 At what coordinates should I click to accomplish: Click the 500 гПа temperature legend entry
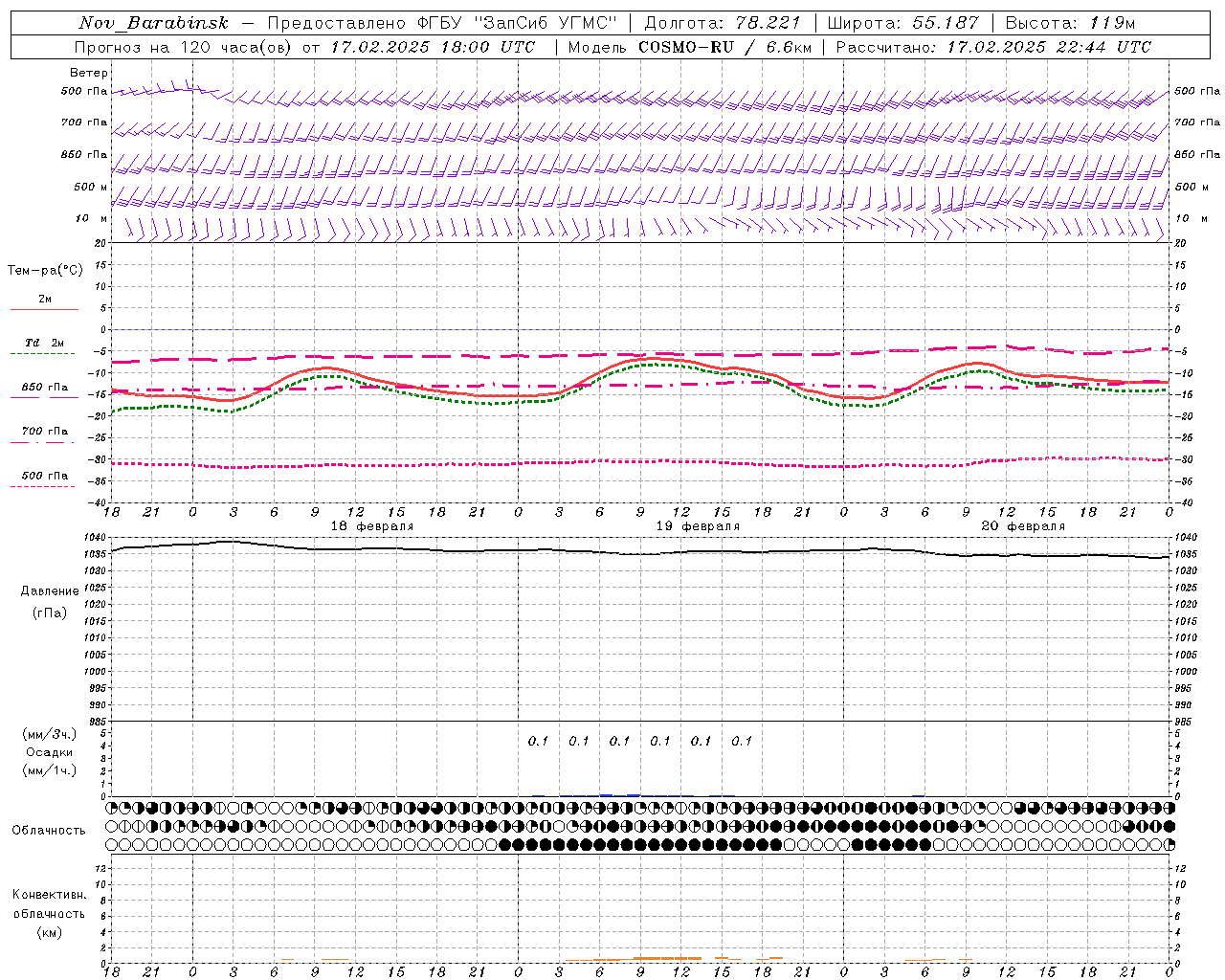[45, 476]
